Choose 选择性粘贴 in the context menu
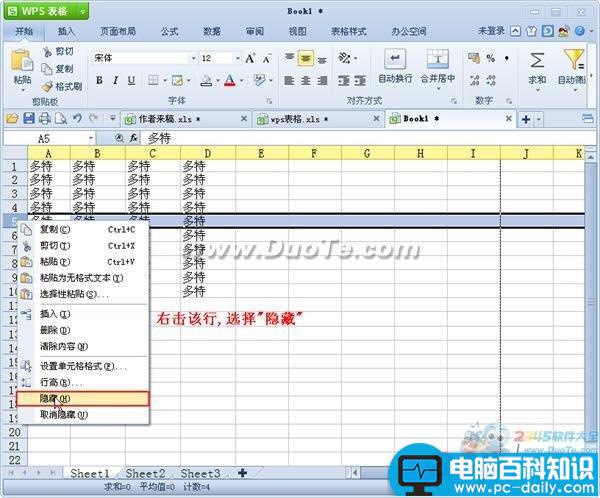Screen dimensions: 600x498 click(82, 294)
